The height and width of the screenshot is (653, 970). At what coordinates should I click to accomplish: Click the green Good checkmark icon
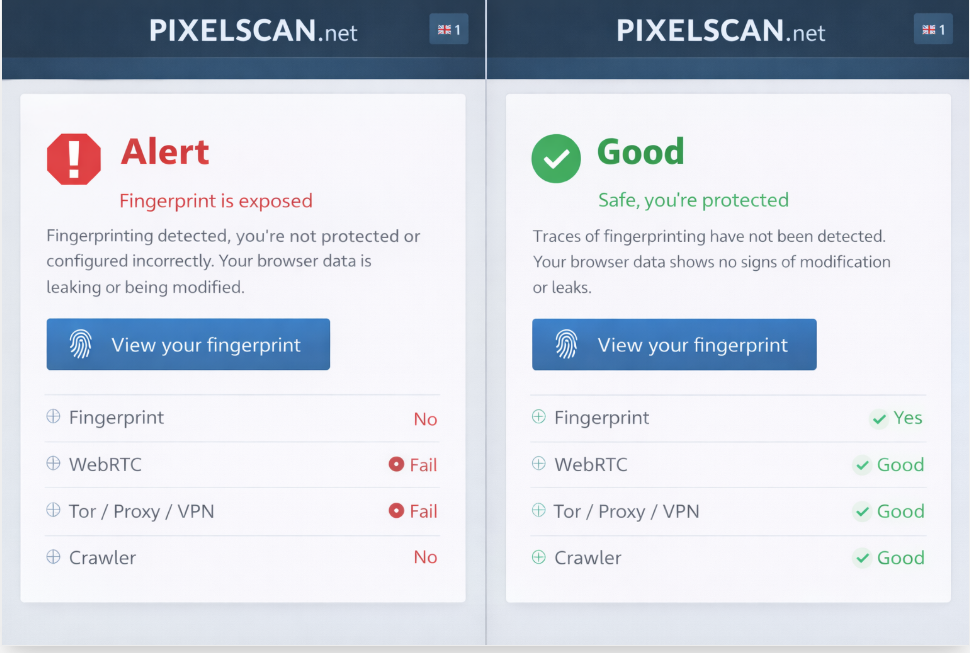tap(556, 158)
